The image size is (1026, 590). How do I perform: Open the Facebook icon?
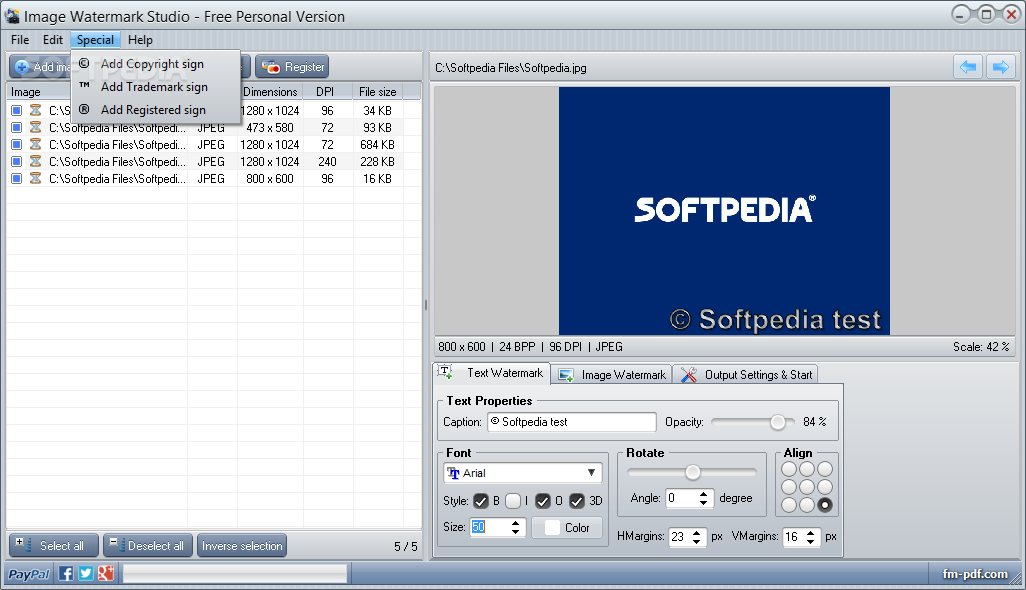(66, 574)
